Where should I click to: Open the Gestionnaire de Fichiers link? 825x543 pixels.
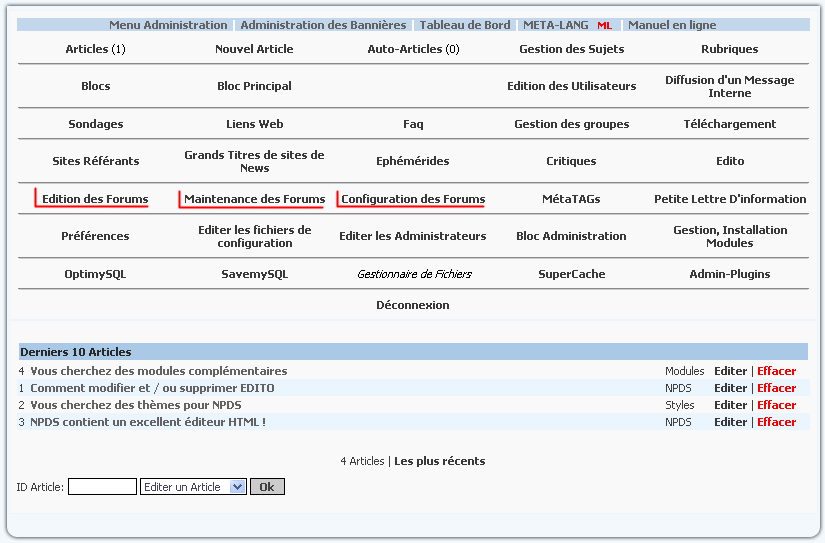coord(414,274)
